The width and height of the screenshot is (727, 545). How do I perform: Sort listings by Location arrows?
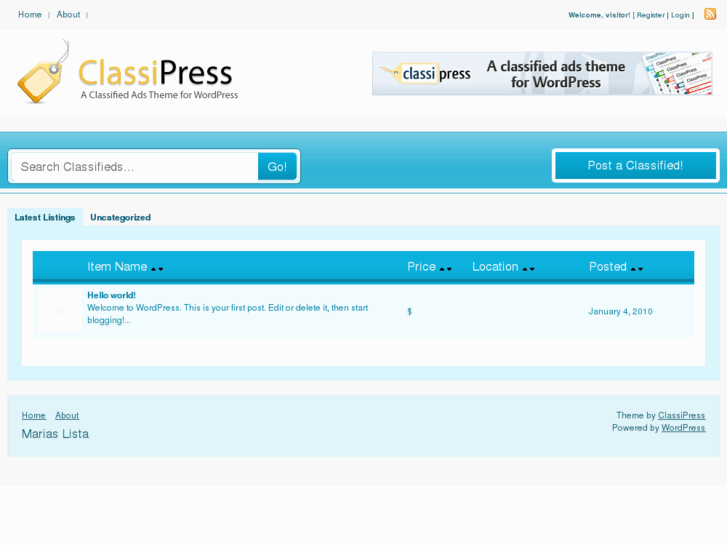click(x=529, y=269)
